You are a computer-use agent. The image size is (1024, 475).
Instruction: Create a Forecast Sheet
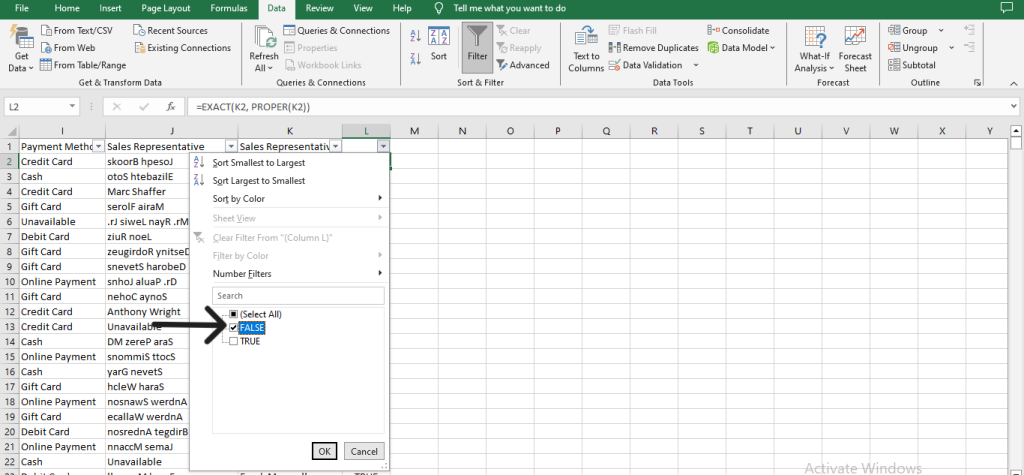[855, 50]
